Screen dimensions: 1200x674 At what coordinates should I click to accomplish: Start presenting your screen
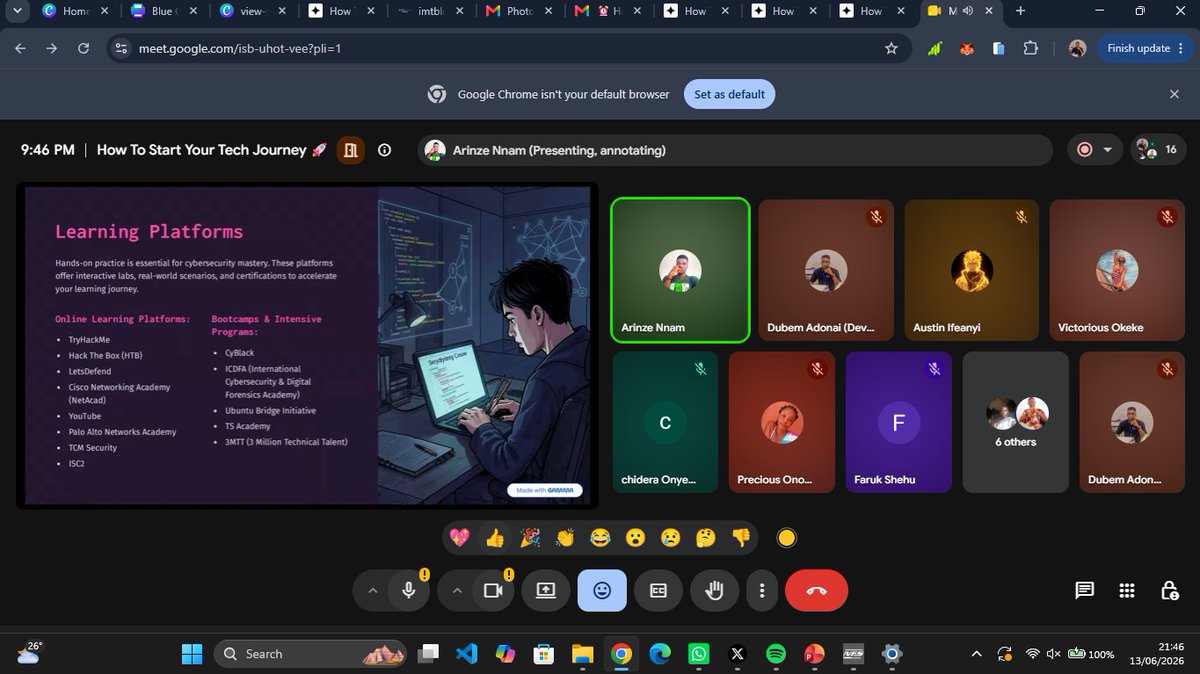tap(546, 590)
